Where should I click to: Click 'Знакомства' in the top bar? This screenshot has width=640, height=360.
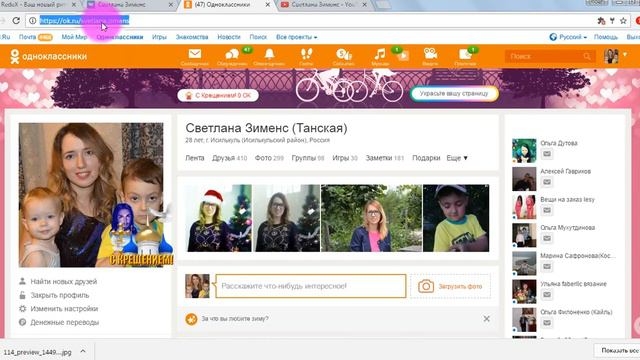coord(192,37)
